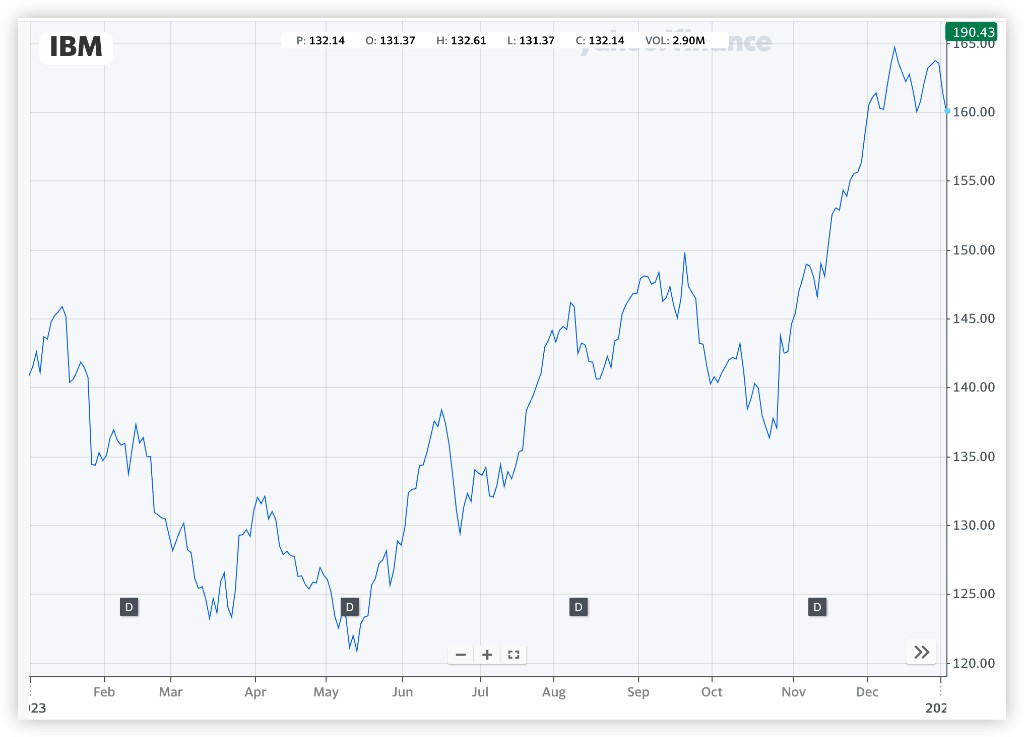1024x737 pixels.
Task: Click the 145.00 price axis label
Action: pyautogui.click(x=974, y=319)
